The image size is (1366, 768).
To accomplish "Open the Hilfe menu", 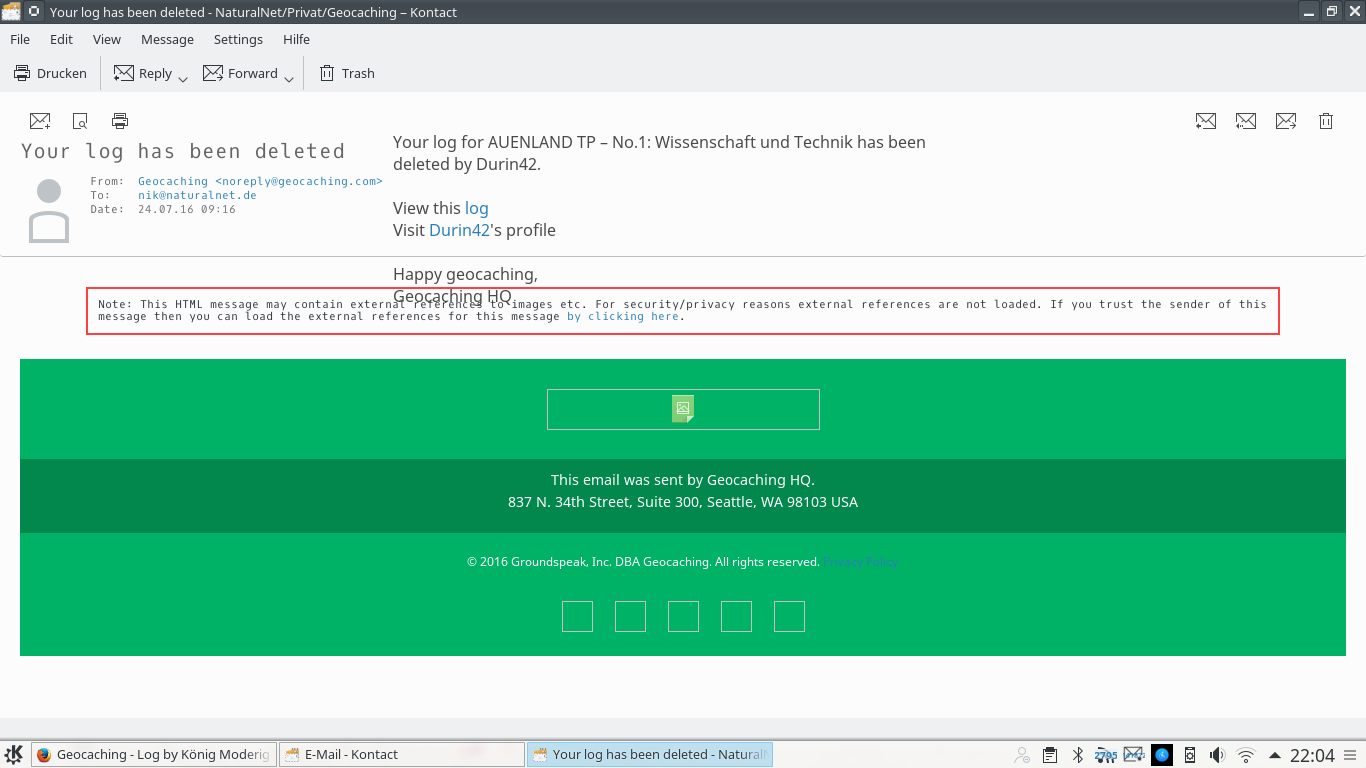I will 296,39.
